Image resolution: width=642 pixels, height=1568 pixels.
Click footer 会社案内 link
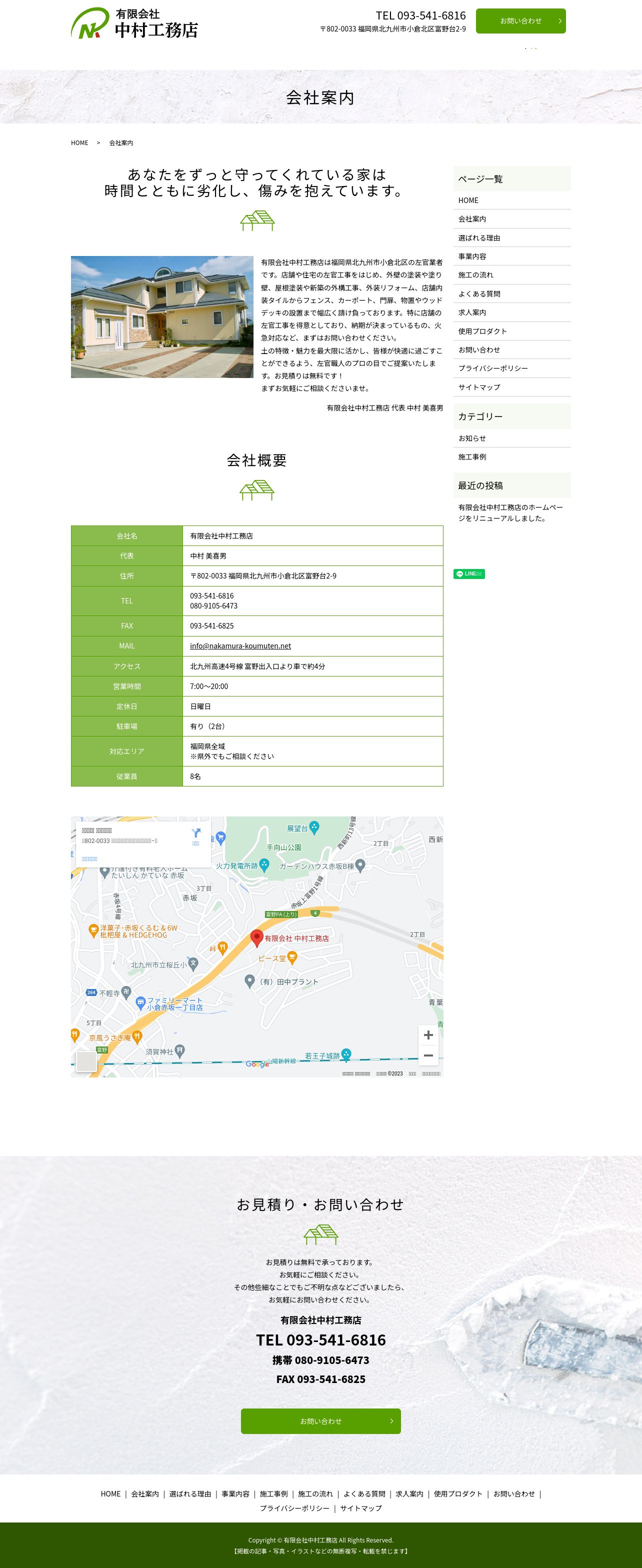click(x=145, y=1493)
